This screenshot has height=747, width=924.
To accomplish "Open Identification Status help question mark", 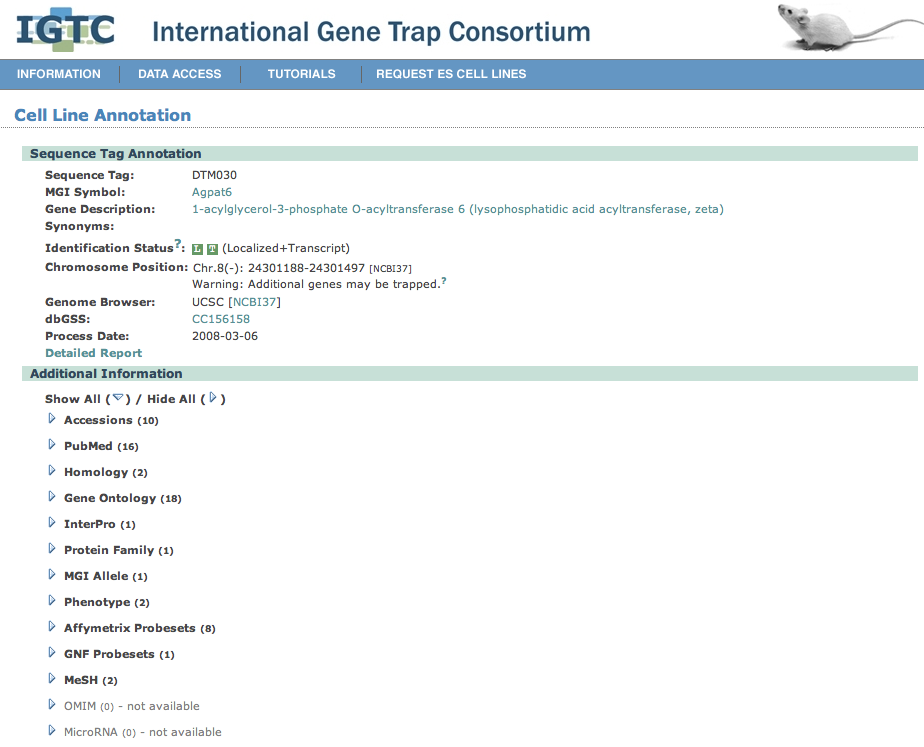I will pyautogui.click(x=178, y=244).
